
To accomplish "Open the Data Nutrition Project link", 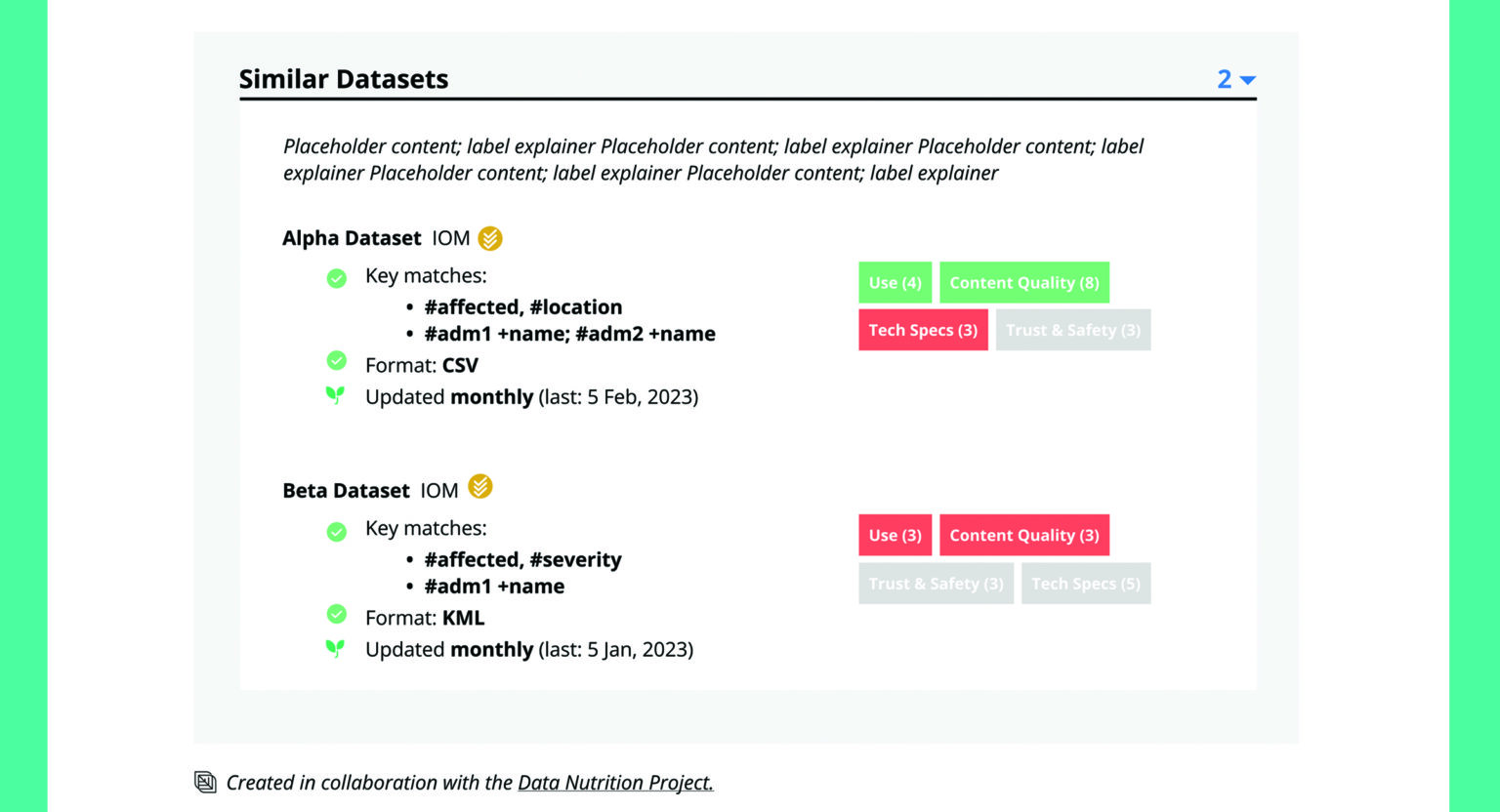I will pyautogui.click(x=615, y=783).
